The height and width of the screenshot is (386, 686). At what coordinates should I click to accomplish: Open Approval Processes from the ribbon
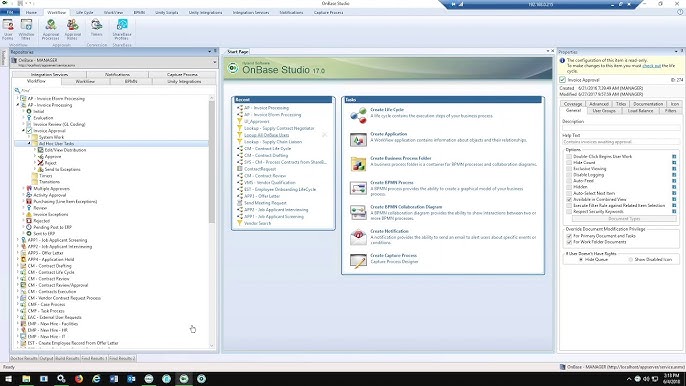51,29
